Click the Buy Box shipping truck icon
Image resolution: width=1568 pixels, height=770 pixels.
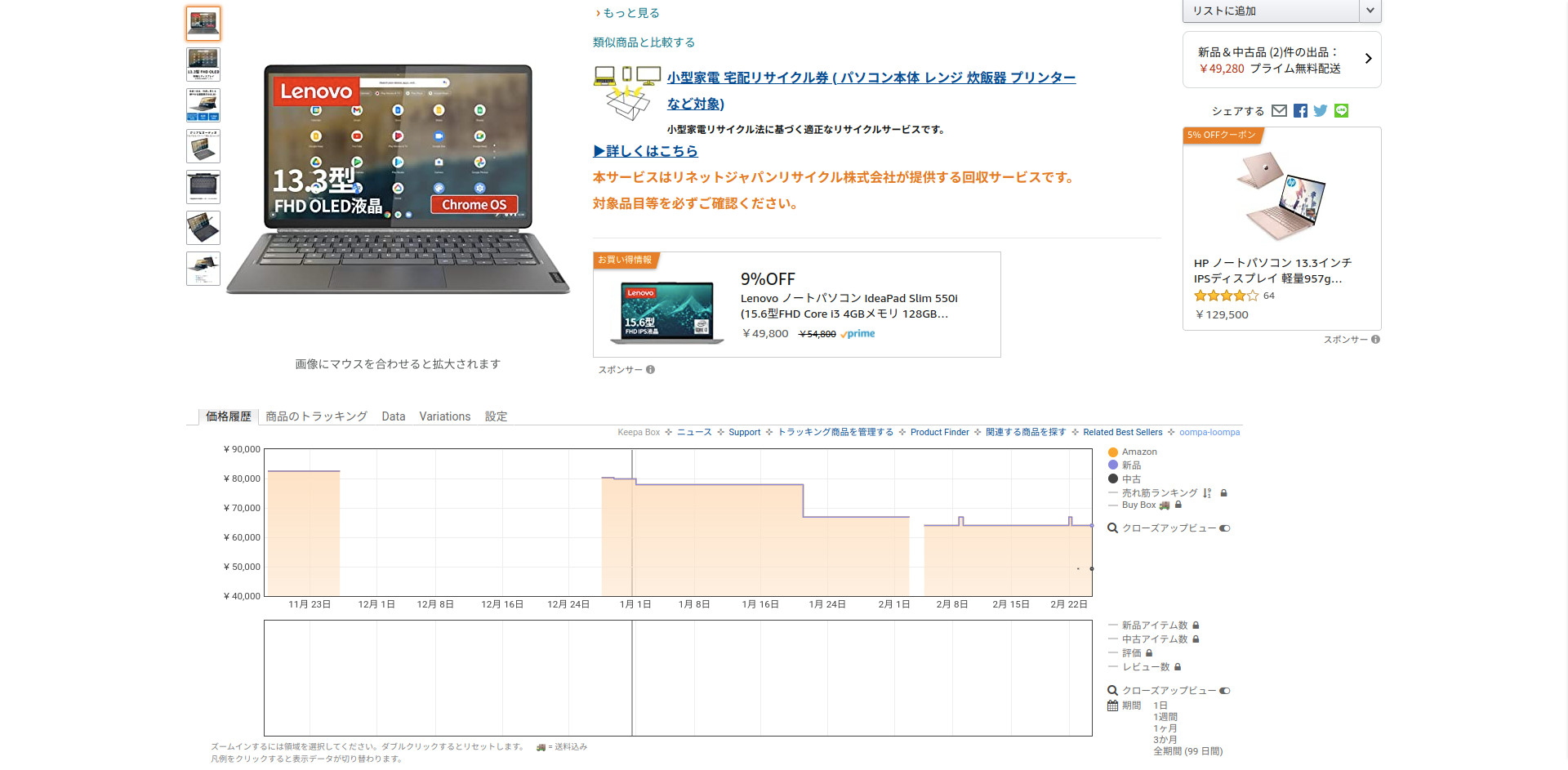tap(1165, 505)
